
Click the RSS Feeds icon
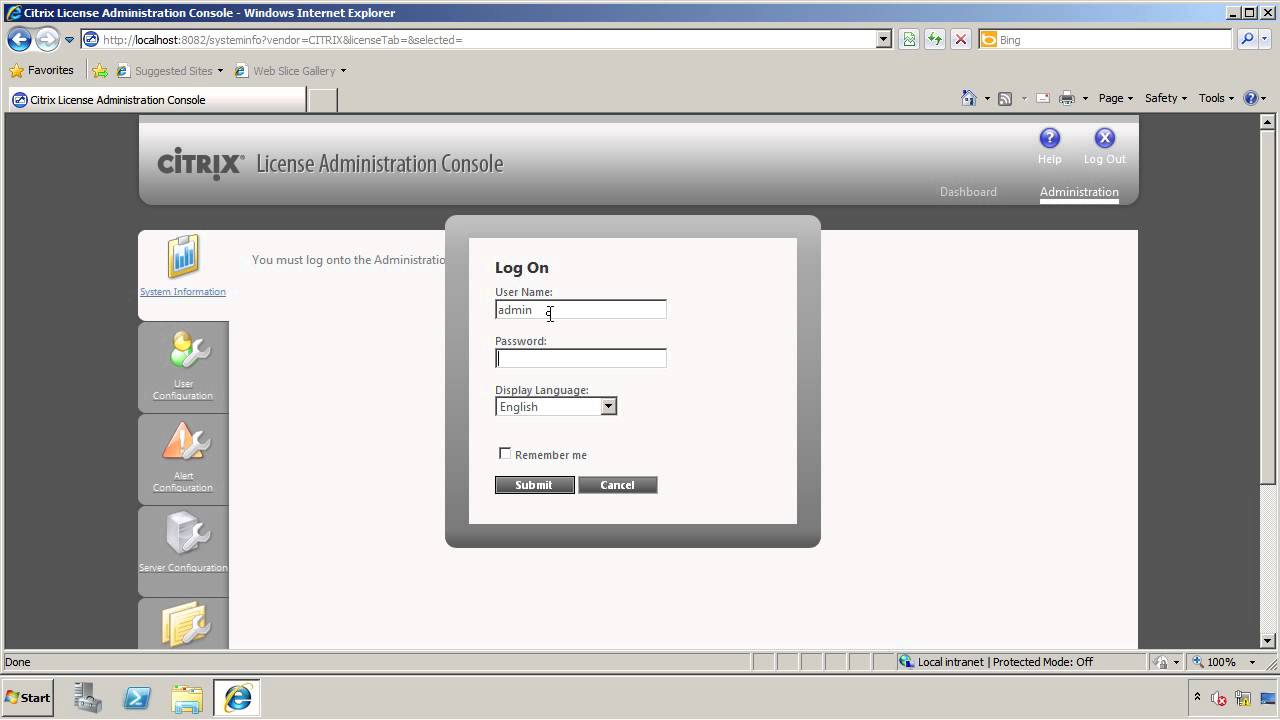[x=1005, y=98]
